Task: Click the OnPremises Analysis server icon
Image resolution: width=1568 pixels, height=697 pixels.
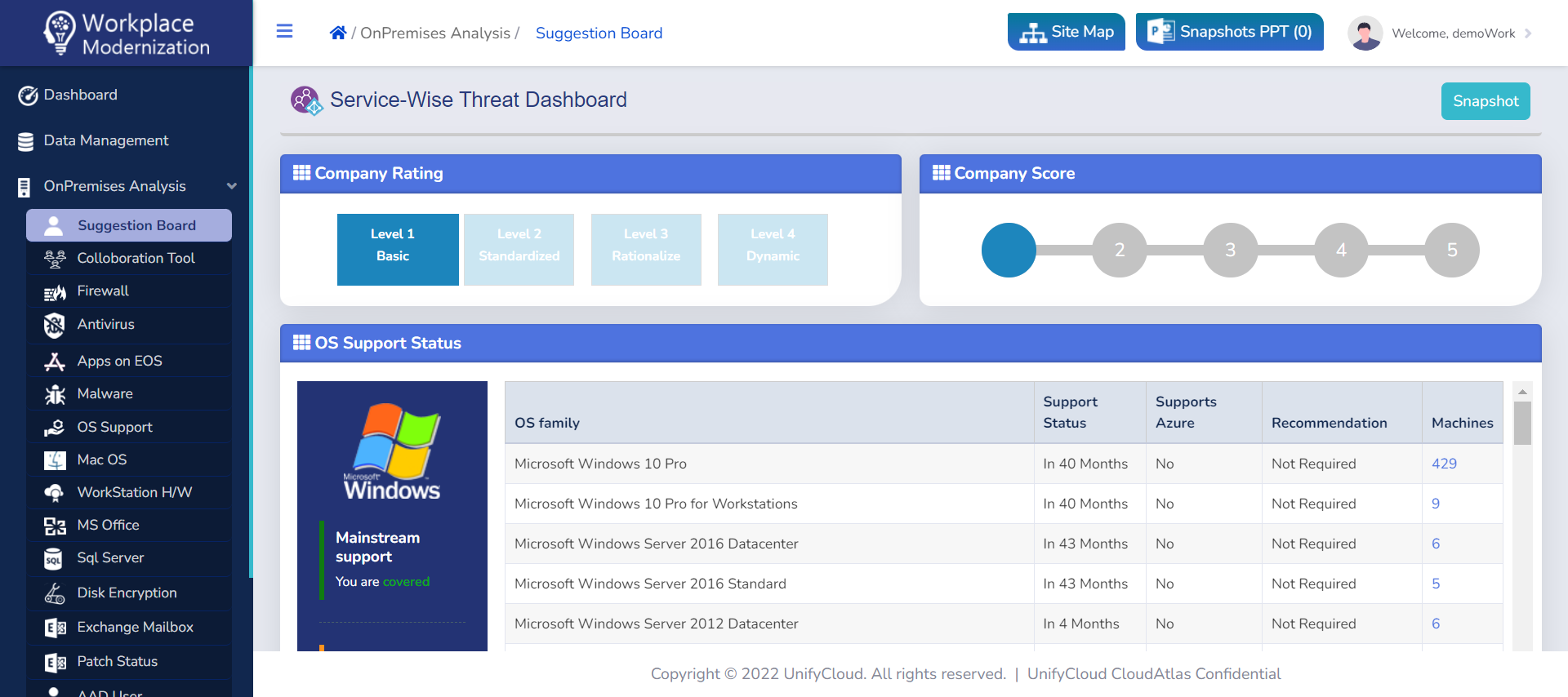Action: click(x=24, y=187)
